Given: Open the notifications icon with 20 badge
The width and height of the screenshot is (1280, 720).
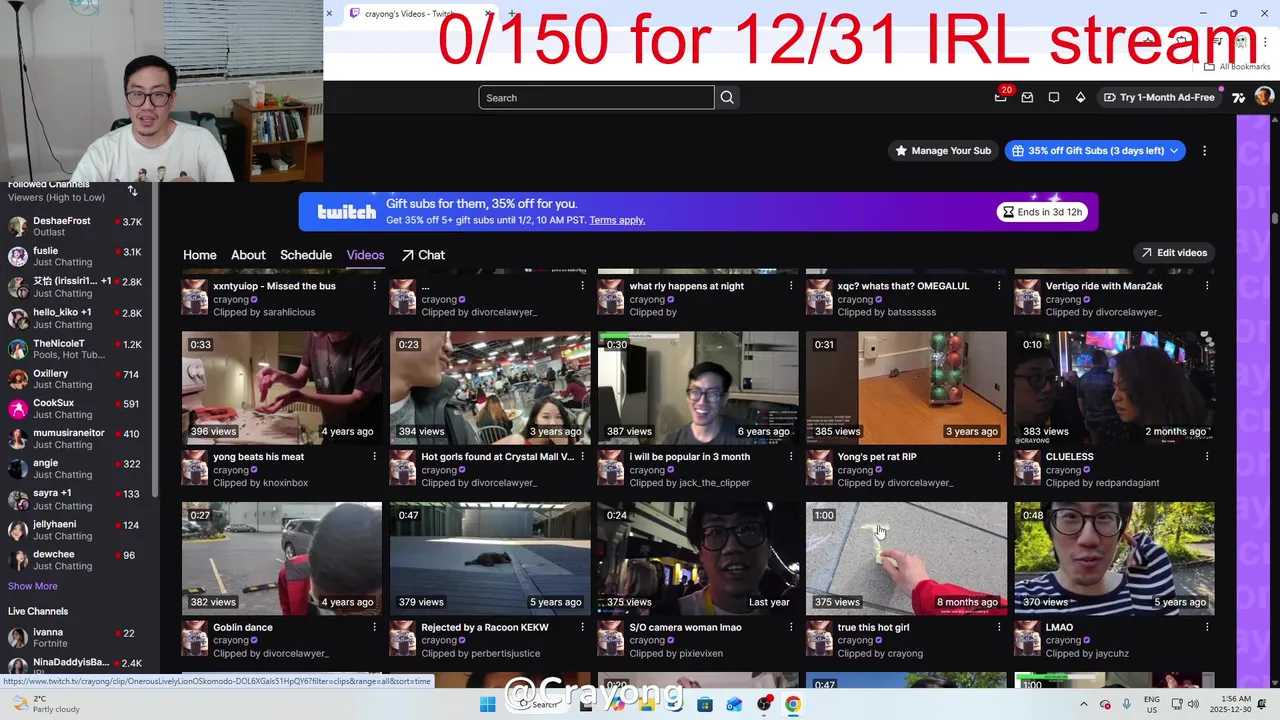Looking at the screenshot, I should click(1001, 97).
